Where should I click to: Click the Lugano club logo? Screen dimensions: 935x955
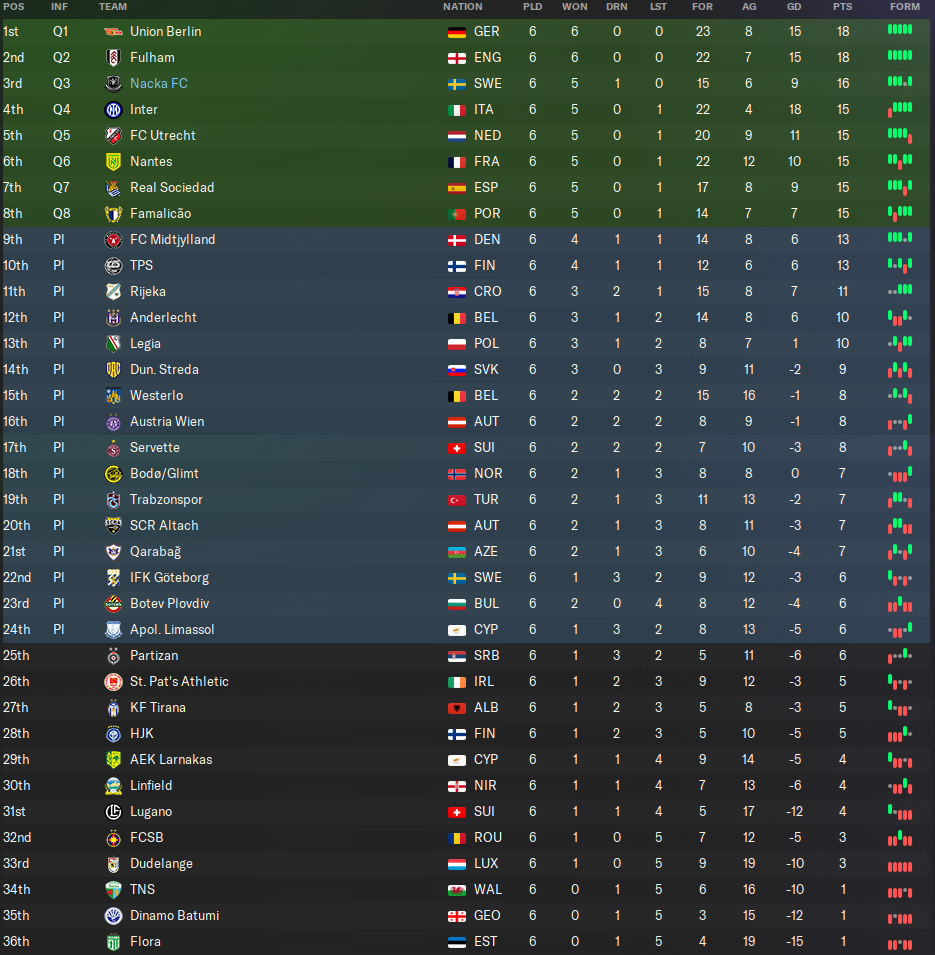[x=113, y=811]
